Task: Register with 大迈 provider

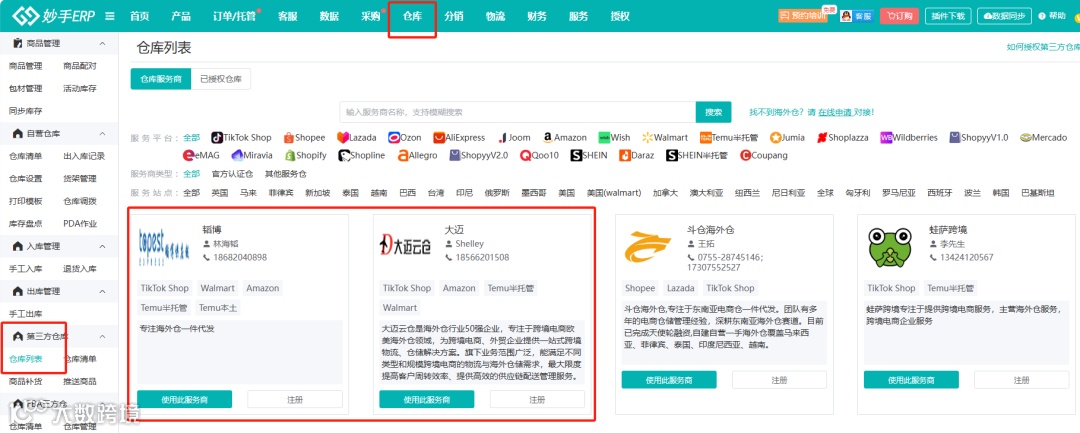Action: [537, 399]
